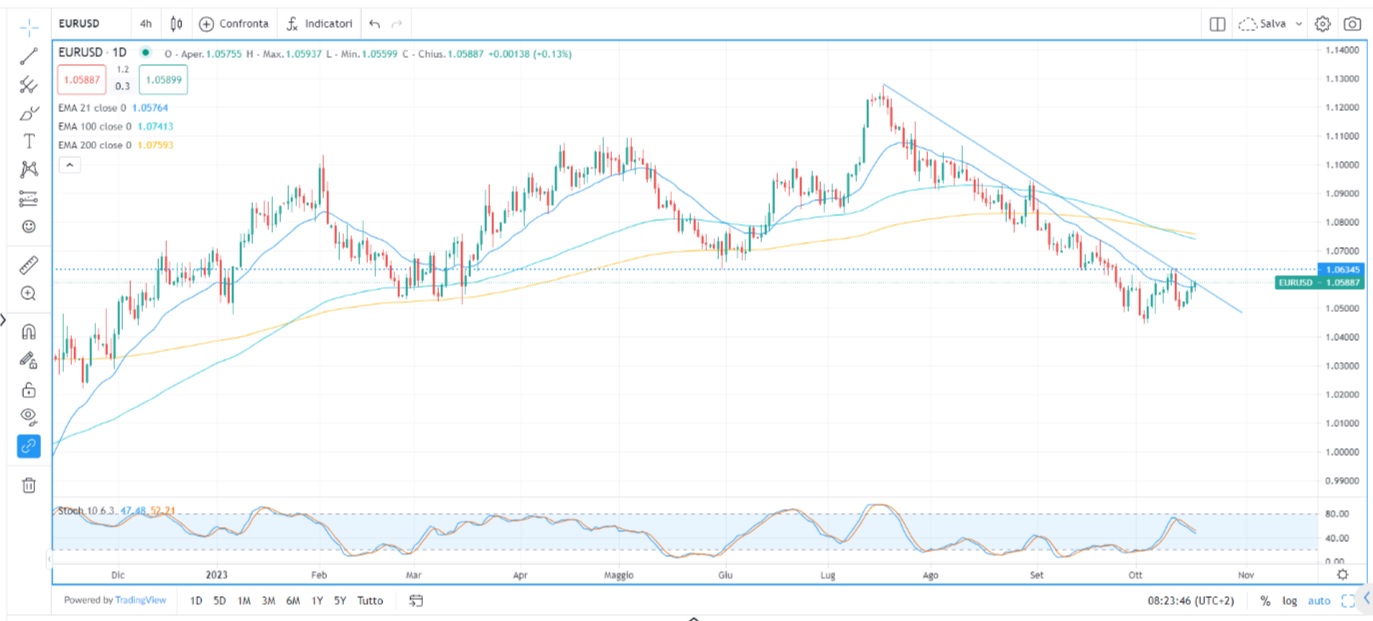
Task: Select the trend line drawing tool
Action: (x=29, y=56)
